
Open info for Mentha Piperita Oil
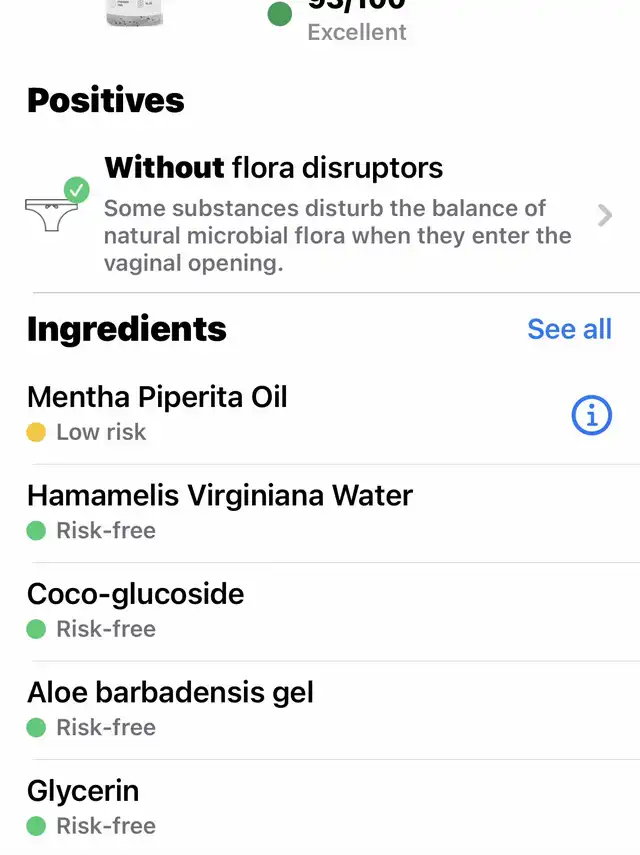coord(591,415)
